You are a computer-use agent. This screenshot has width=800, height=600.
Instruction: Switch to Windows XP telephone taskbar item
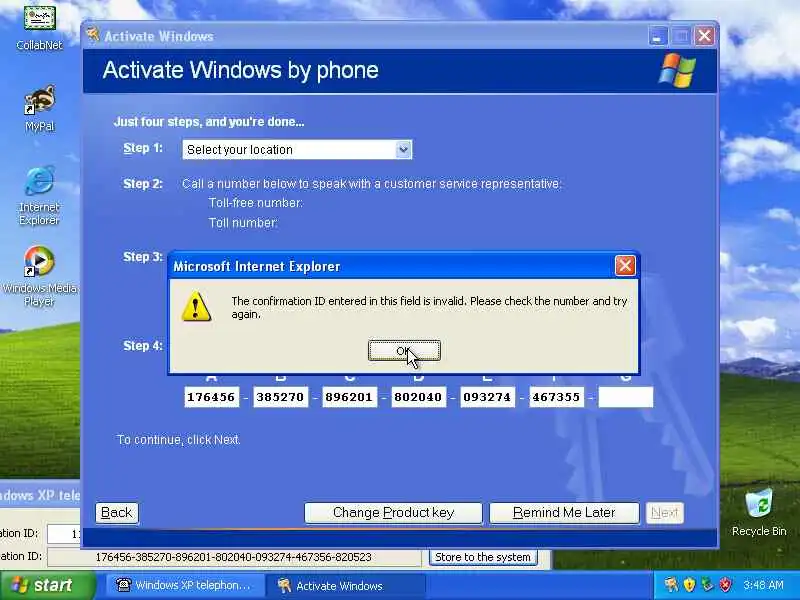(185, 585)
